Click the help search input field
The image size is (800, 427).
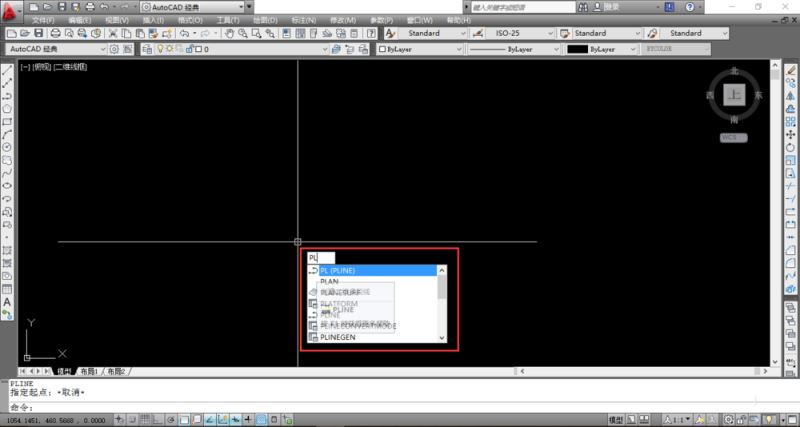tap(523, 7)
